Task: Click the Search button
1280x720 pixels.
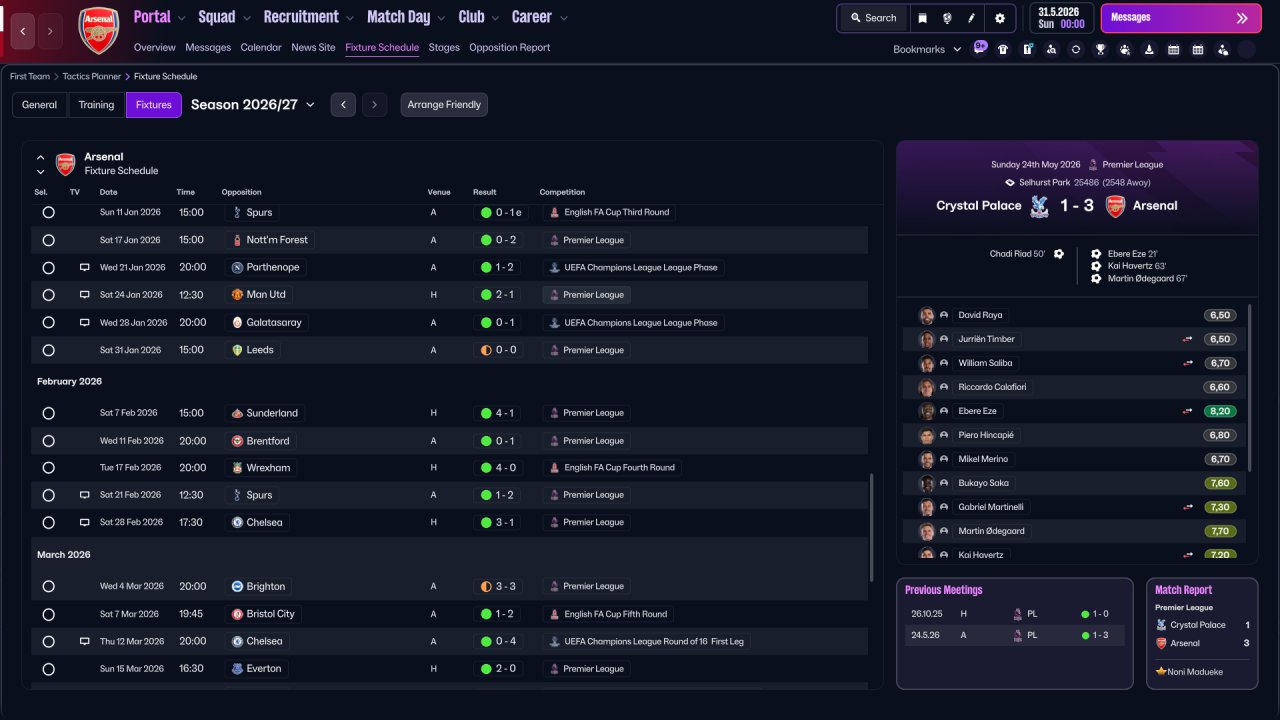Action: coord(873,18)
